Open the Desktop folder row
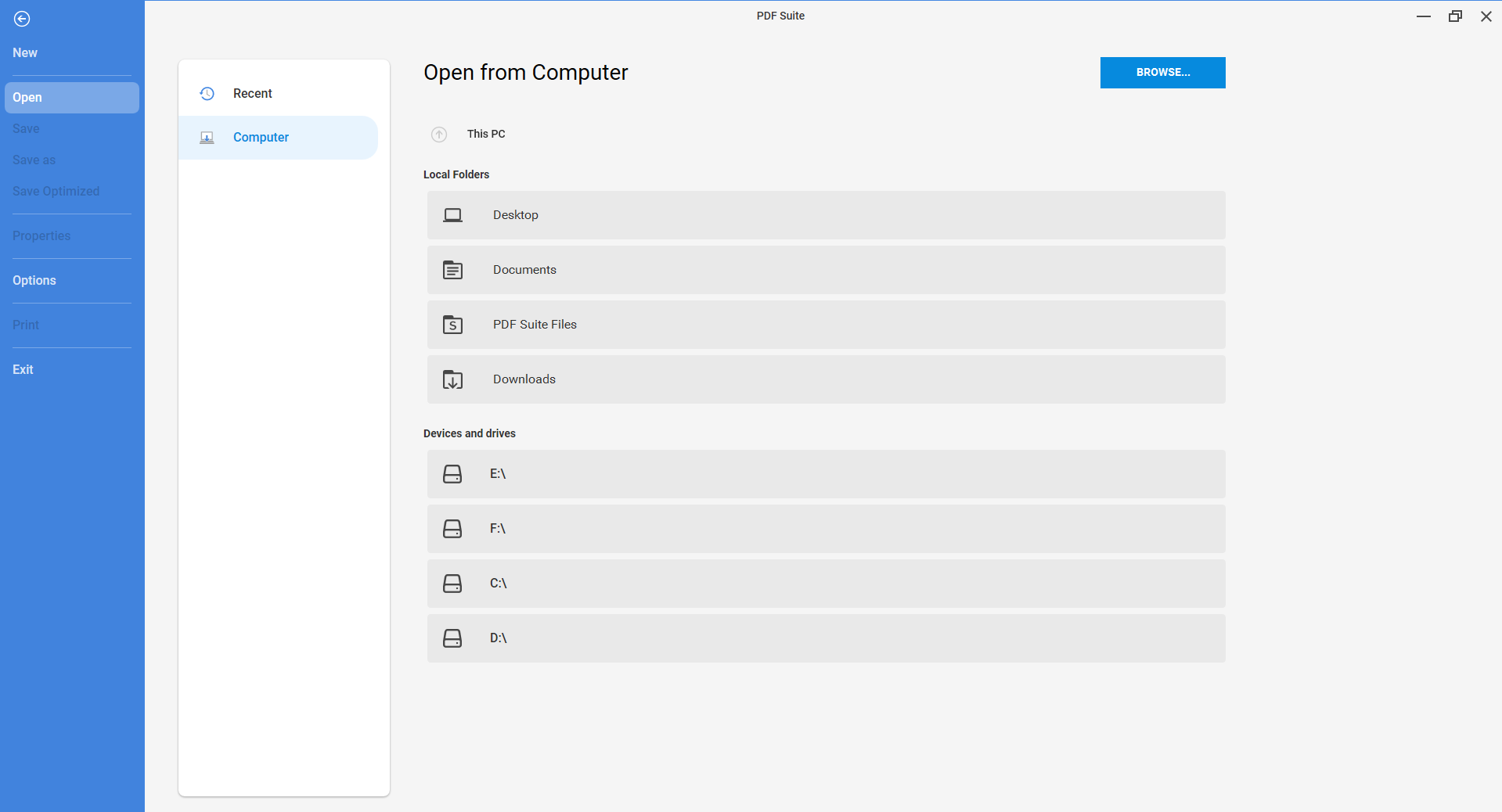The width and height of the screenshot is (1502, 812). [826, 215]
